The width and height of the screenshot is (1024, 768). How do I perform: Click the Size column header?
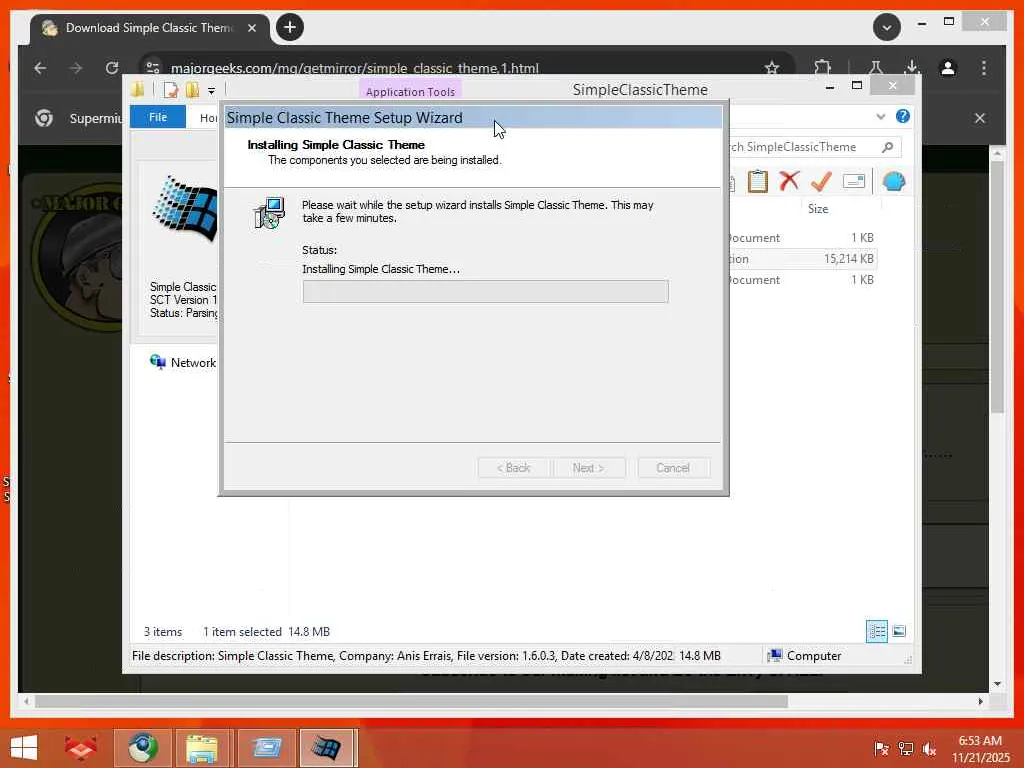click(x=818, y=209)
